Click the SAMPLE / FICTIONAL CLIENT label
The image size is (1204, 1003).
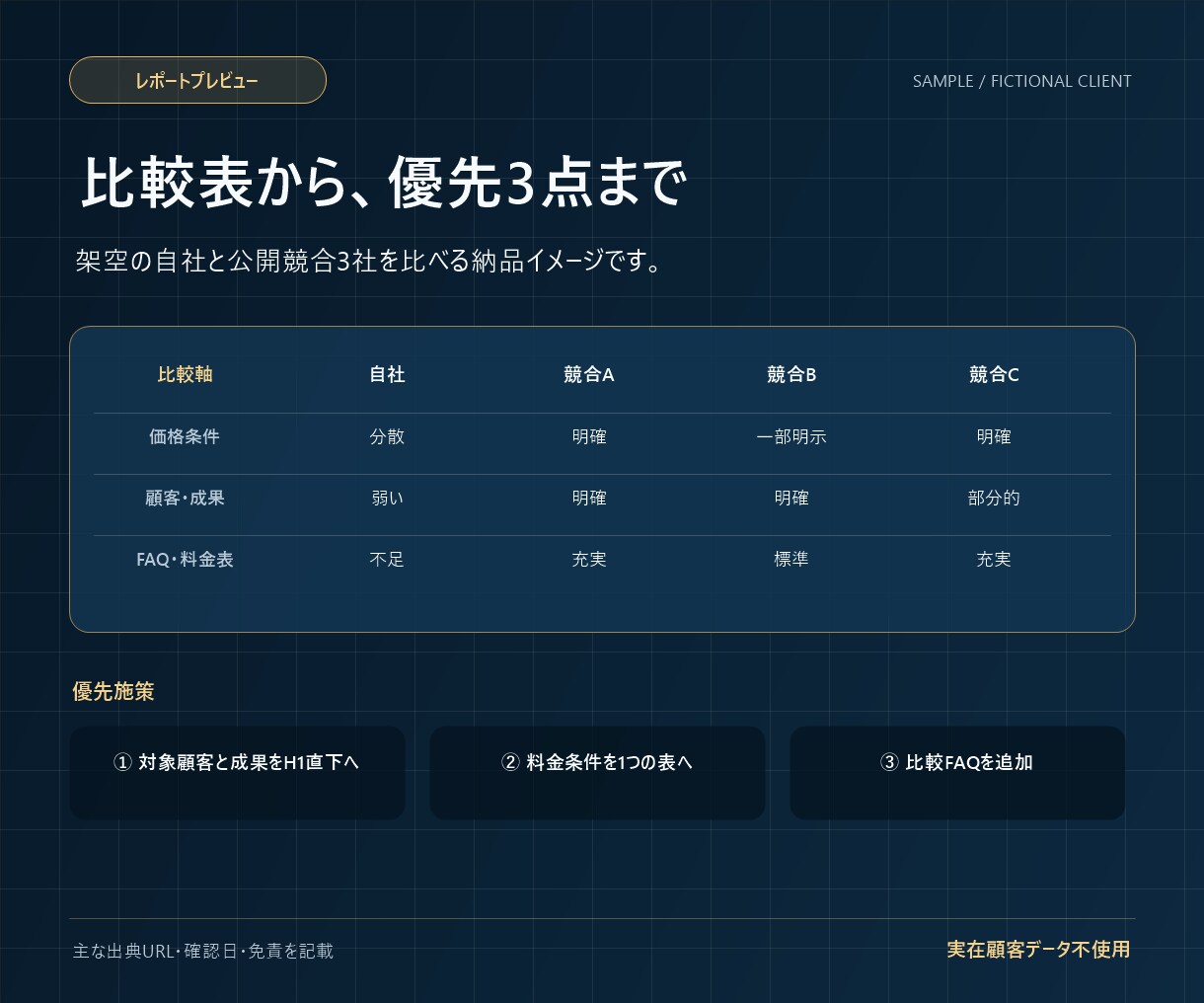[x=1021, y=81]
